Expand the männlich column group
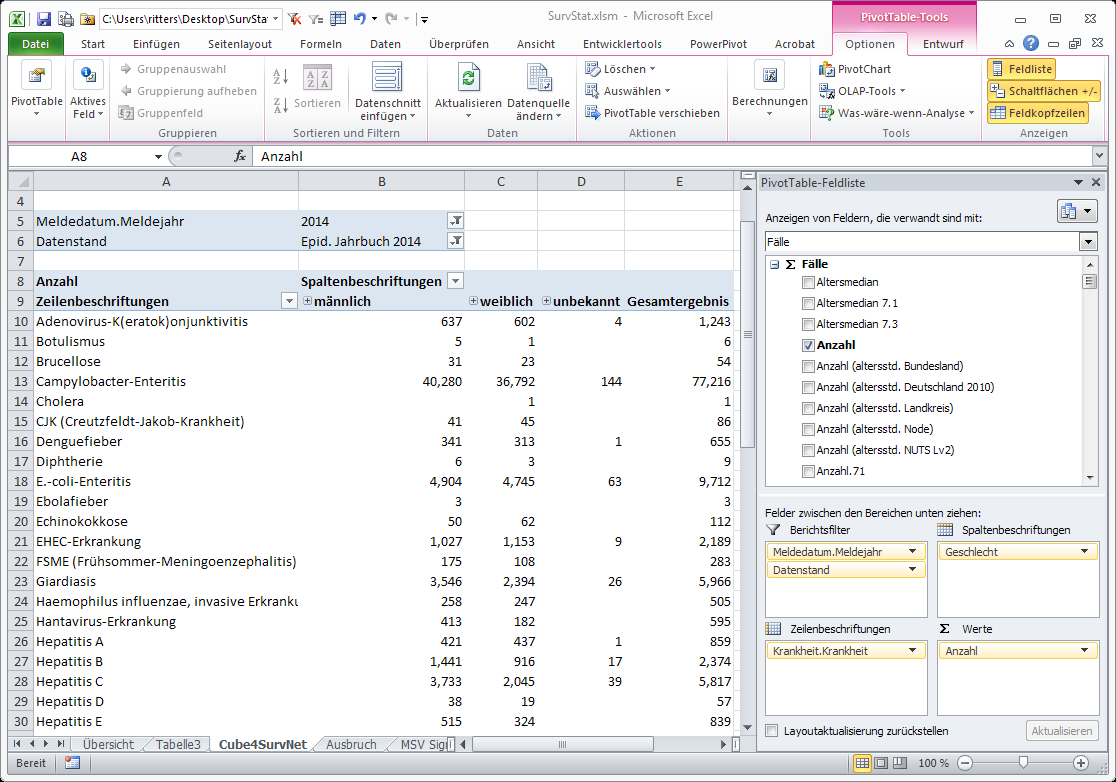Image resolution: width=1116 pixels, height=782 pixels. click(308, 301)
